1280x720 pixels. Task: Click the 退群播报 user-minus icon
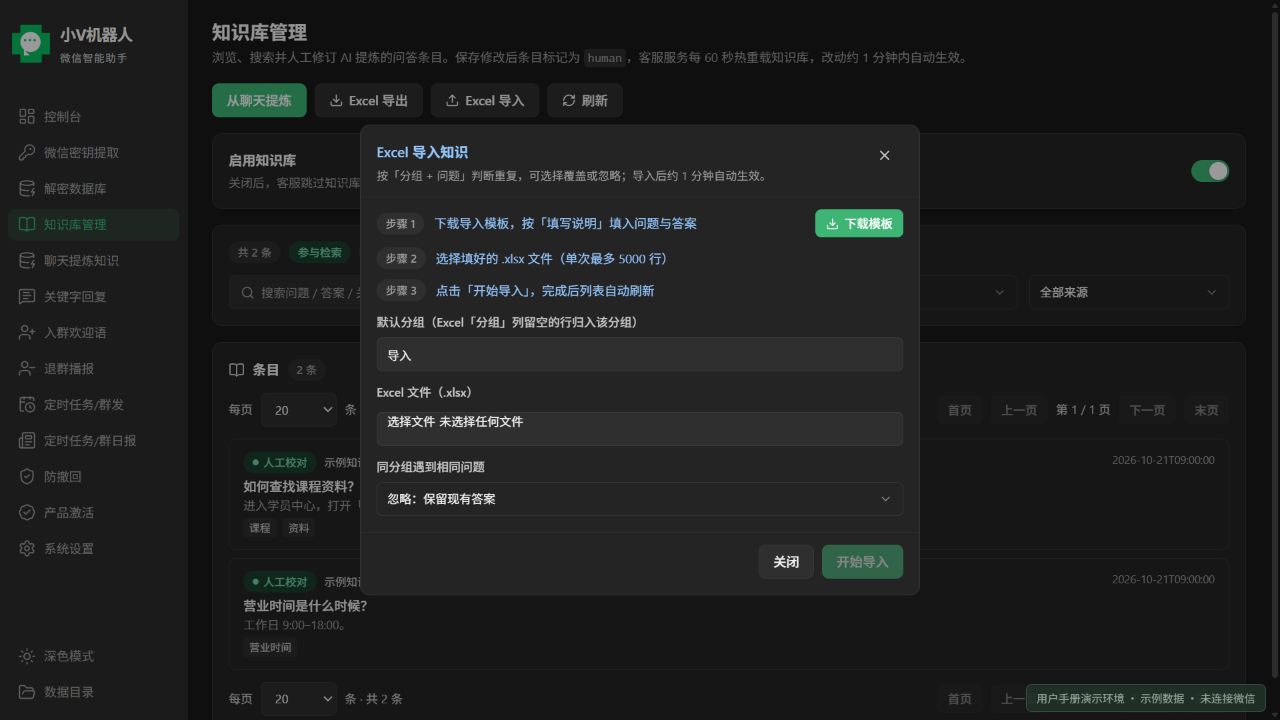[27, 369]
